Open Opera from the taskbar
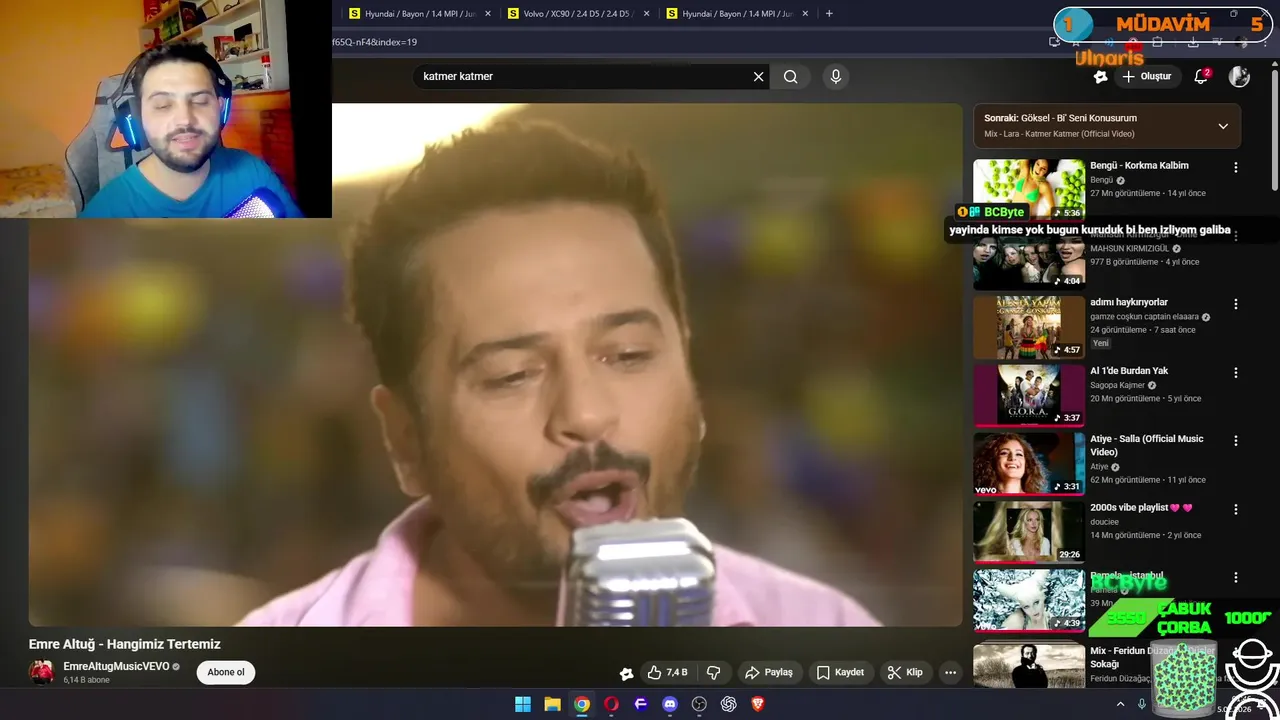 coord(611,704)
